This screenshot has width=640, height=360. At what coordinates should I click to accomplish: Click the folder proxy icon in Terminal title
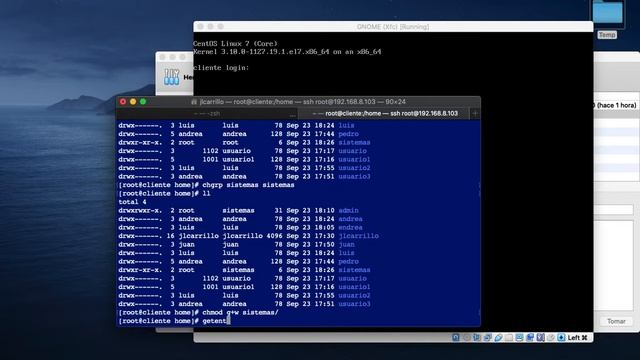[194, 102]
